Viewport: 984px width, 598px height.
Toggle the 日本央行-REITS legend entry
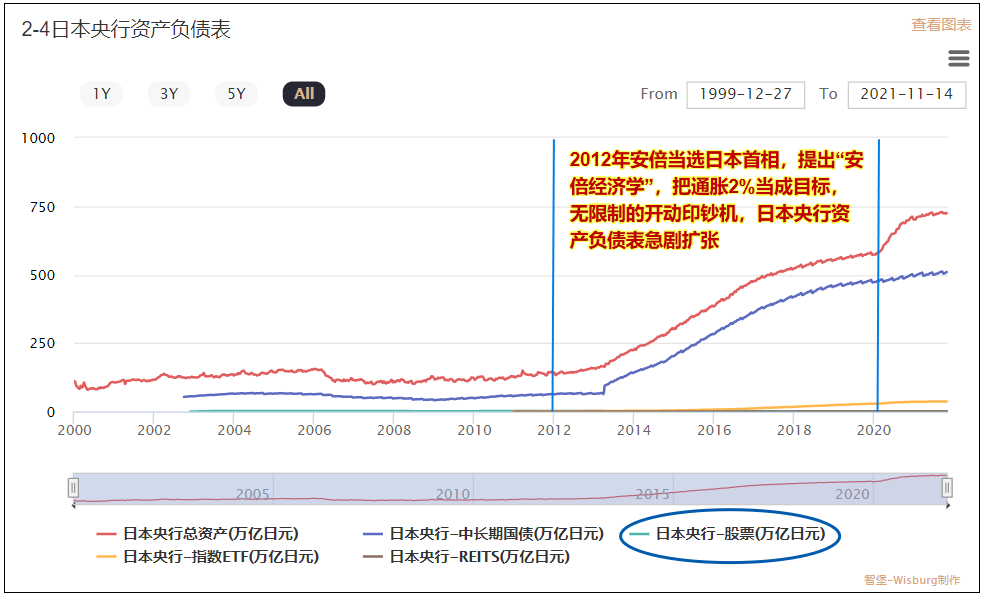click(479, 557)
